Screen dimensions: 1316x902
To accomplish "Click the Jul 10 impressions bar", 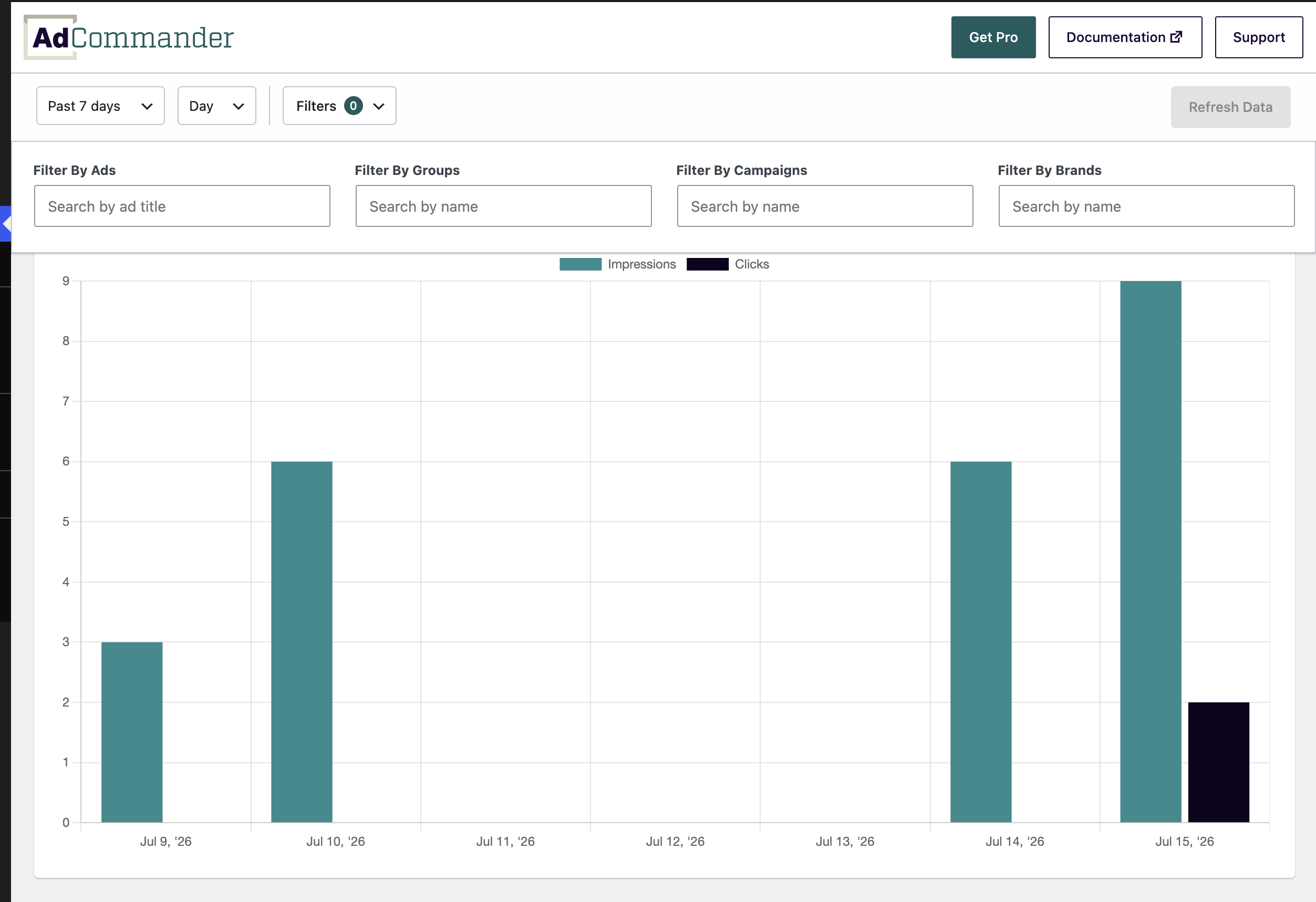I will pos(302,642).
